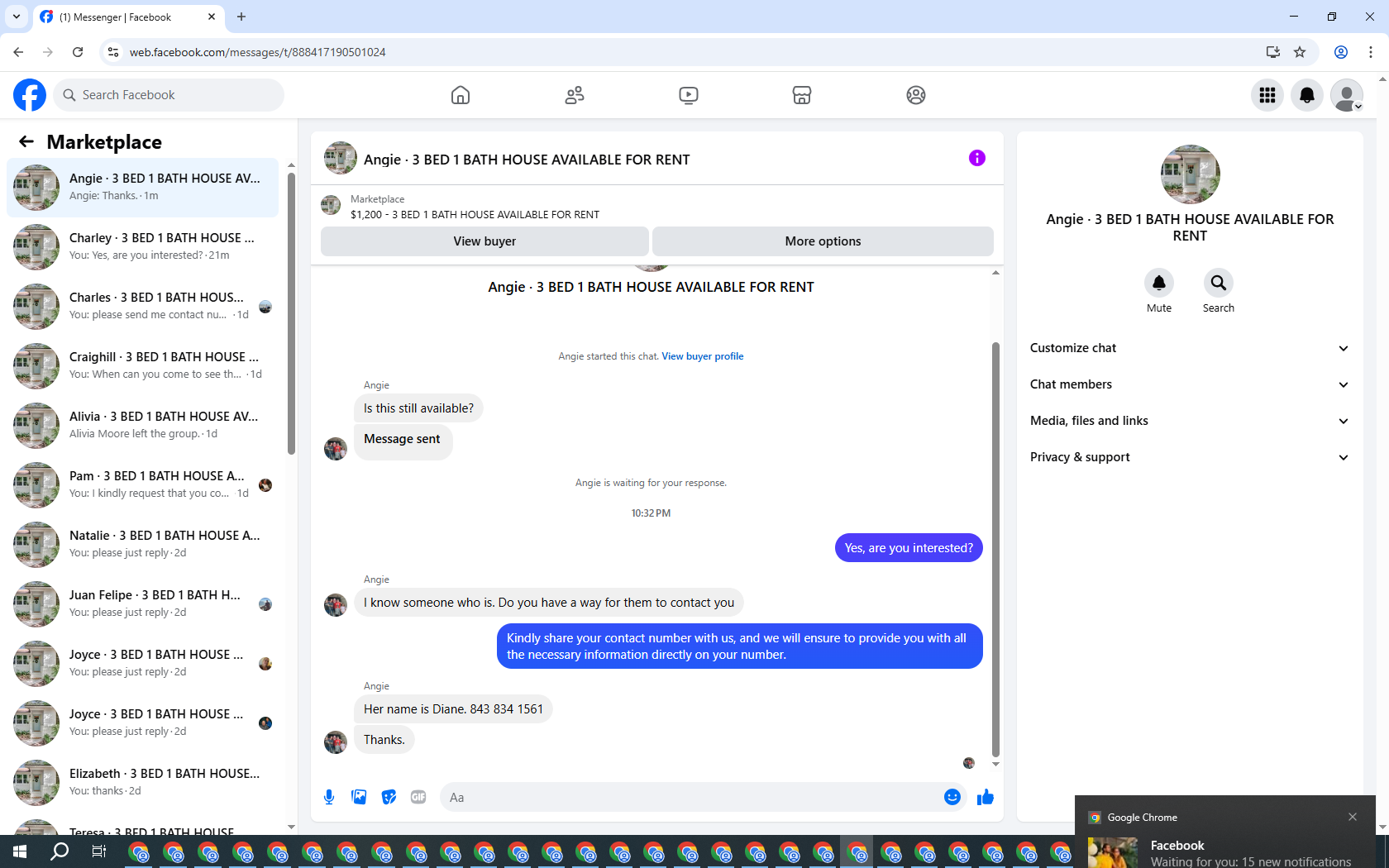Open the Facebook home feed icon
This screenshot has height=868, width=1389.
click(x=461, y=95)
